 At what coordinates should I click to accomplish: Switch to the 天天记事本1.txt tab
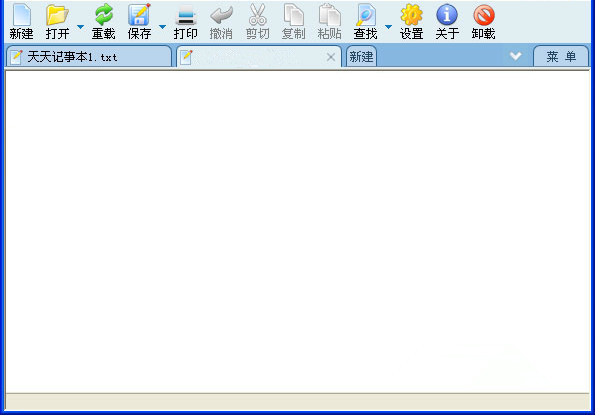89,57
